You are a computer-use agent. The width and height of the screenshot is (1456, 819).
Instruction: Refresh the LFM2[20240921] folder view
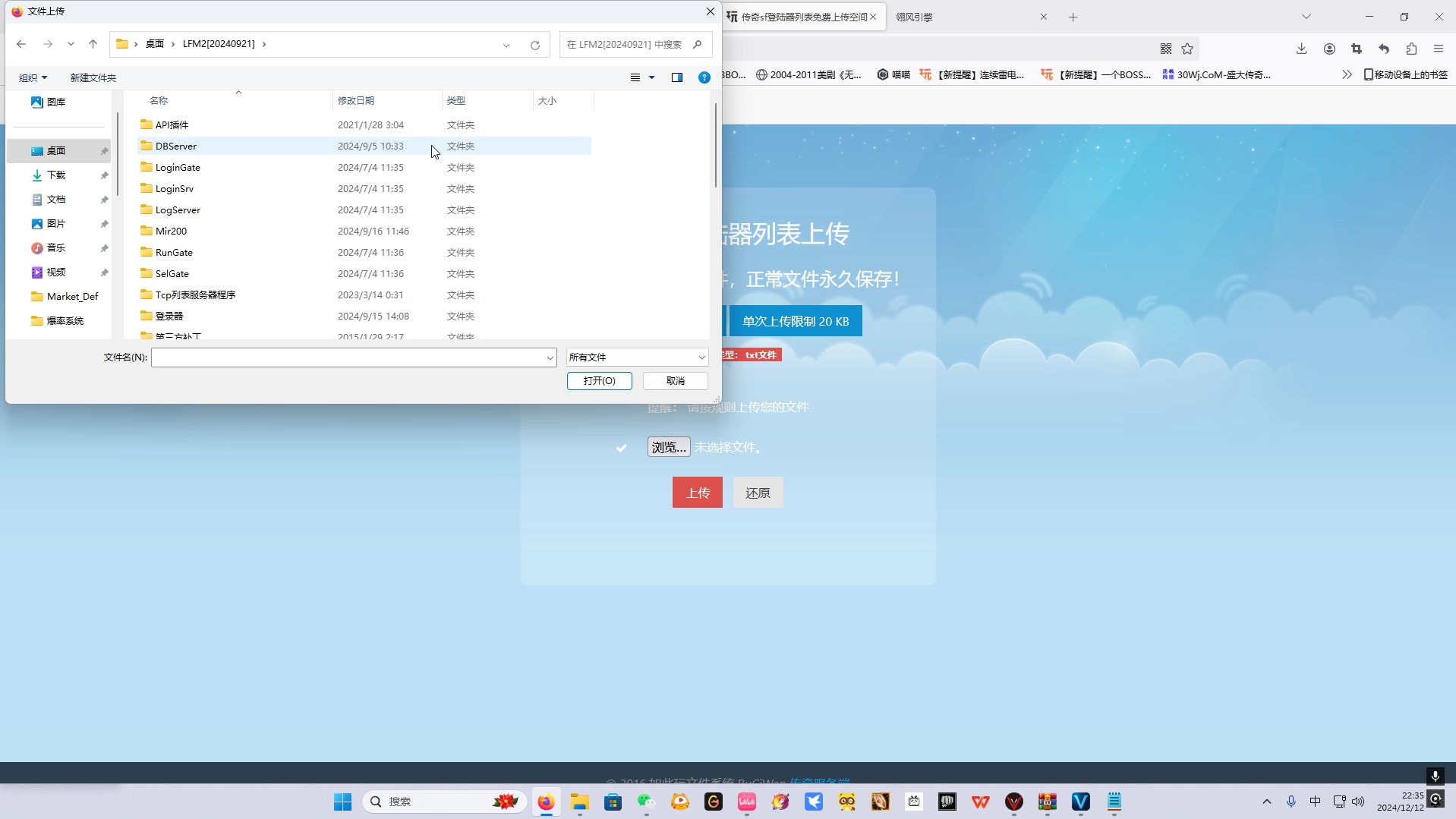click(535, 45)
